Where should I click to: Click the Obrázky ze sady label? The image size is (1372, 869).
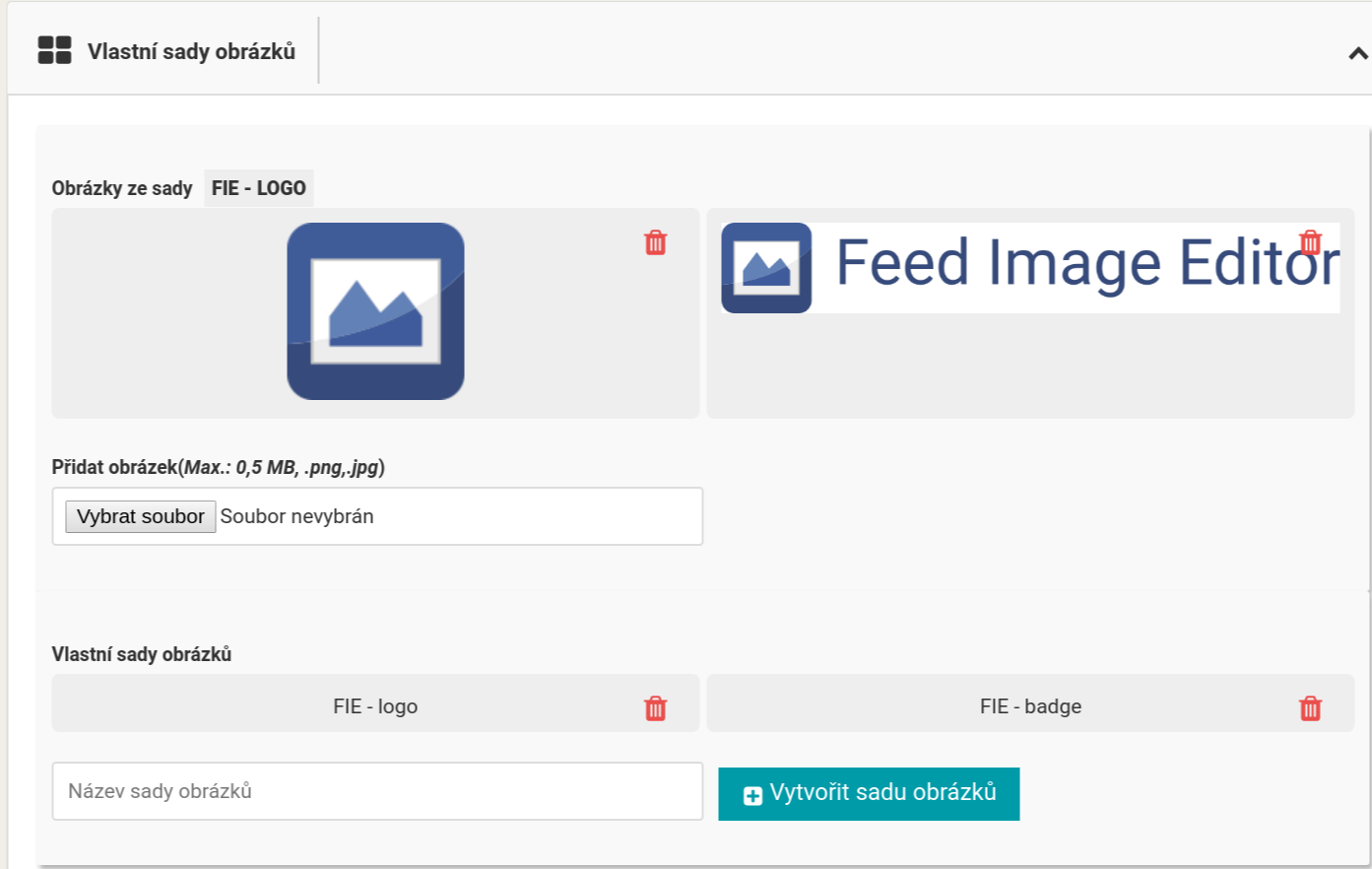tap(122, 188)
